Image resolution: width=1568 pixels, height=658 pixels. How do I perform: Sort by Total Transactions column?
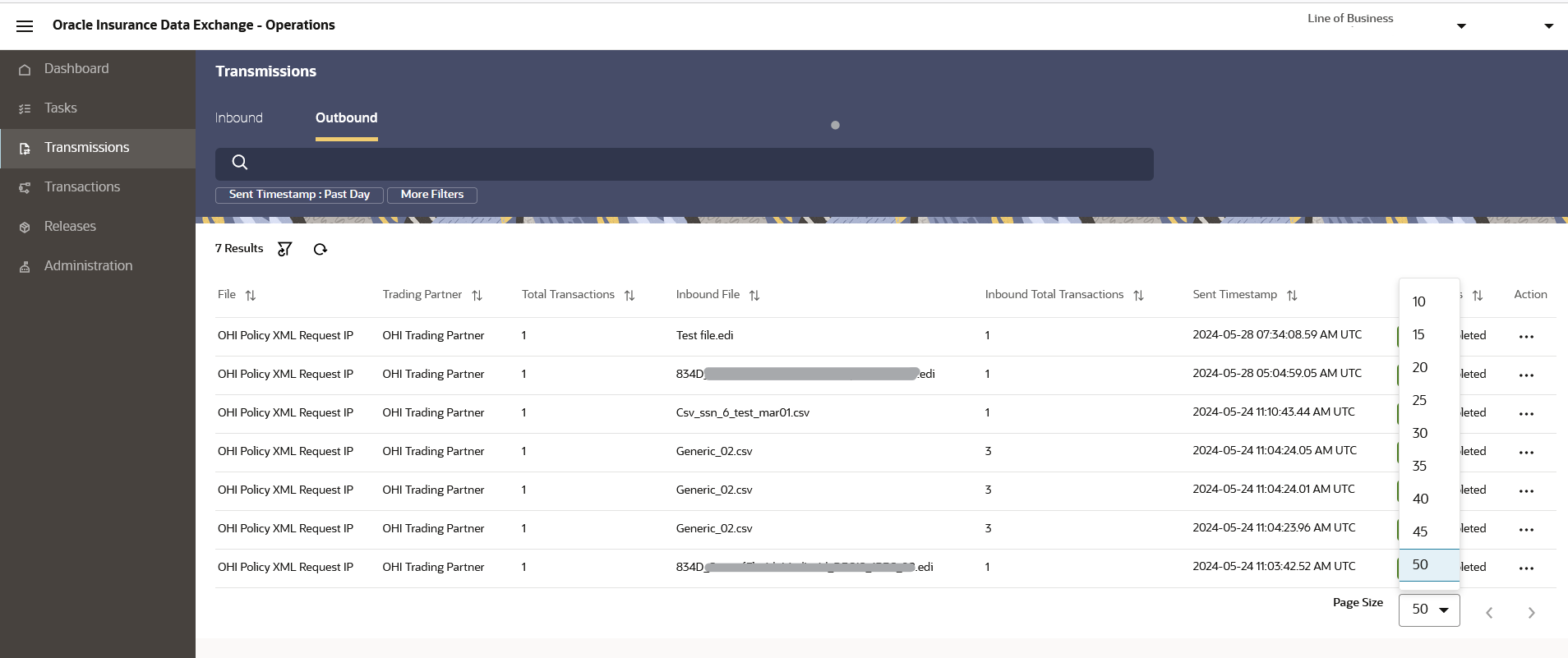click(630, 296)
